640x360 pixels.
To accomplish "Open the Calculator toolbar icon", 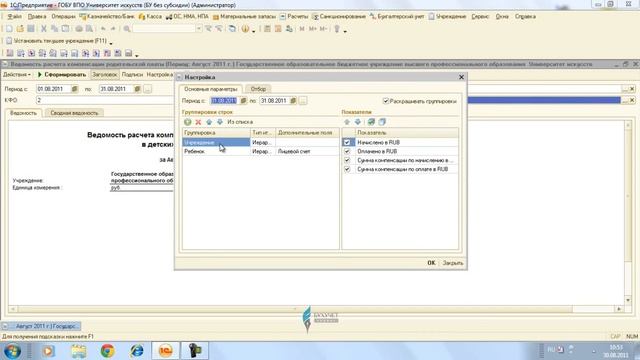I will [x=267, y=29].
